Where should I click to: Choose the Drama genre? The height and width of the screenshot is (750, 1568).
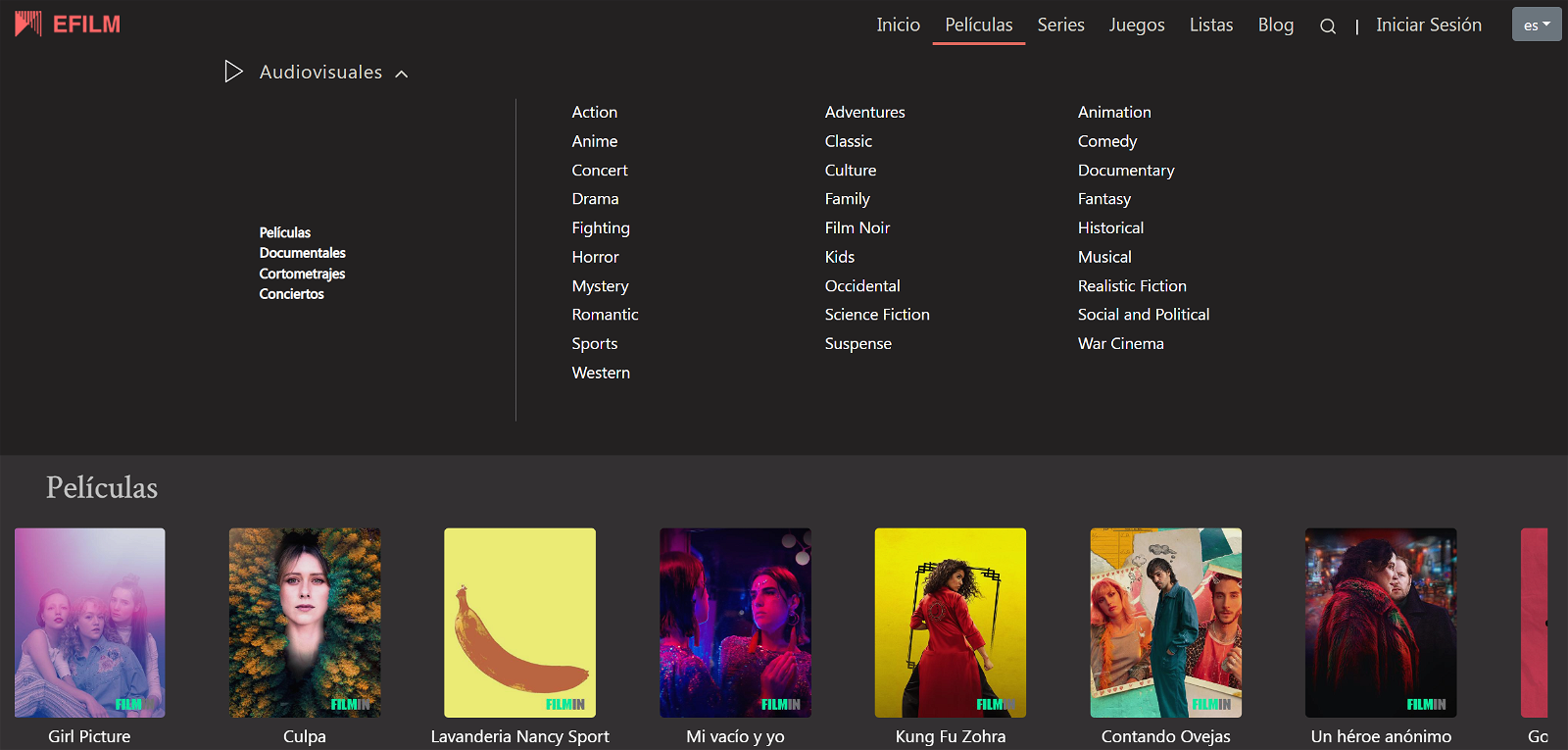point(595,198)
